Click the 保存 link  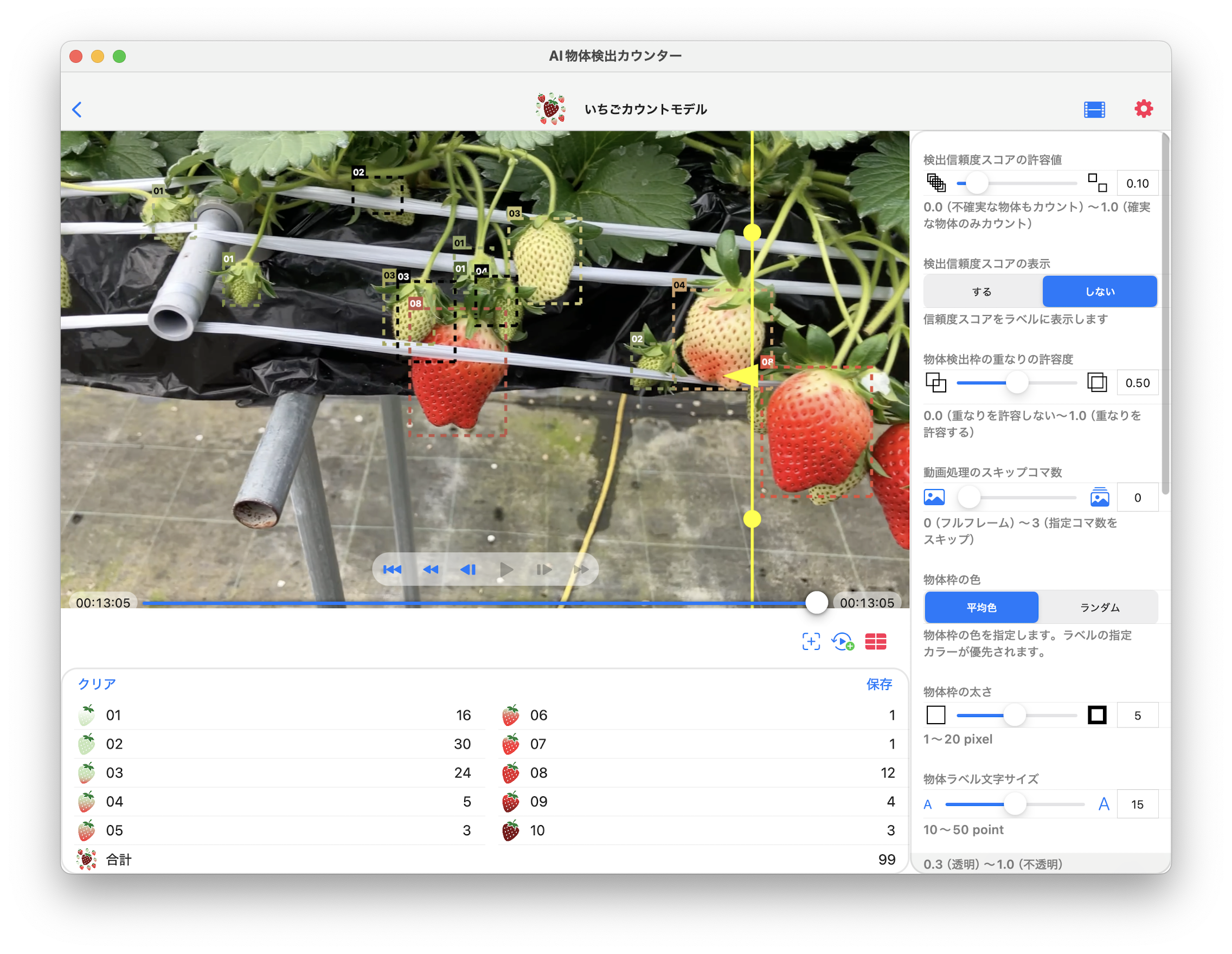tap(878, 684)
